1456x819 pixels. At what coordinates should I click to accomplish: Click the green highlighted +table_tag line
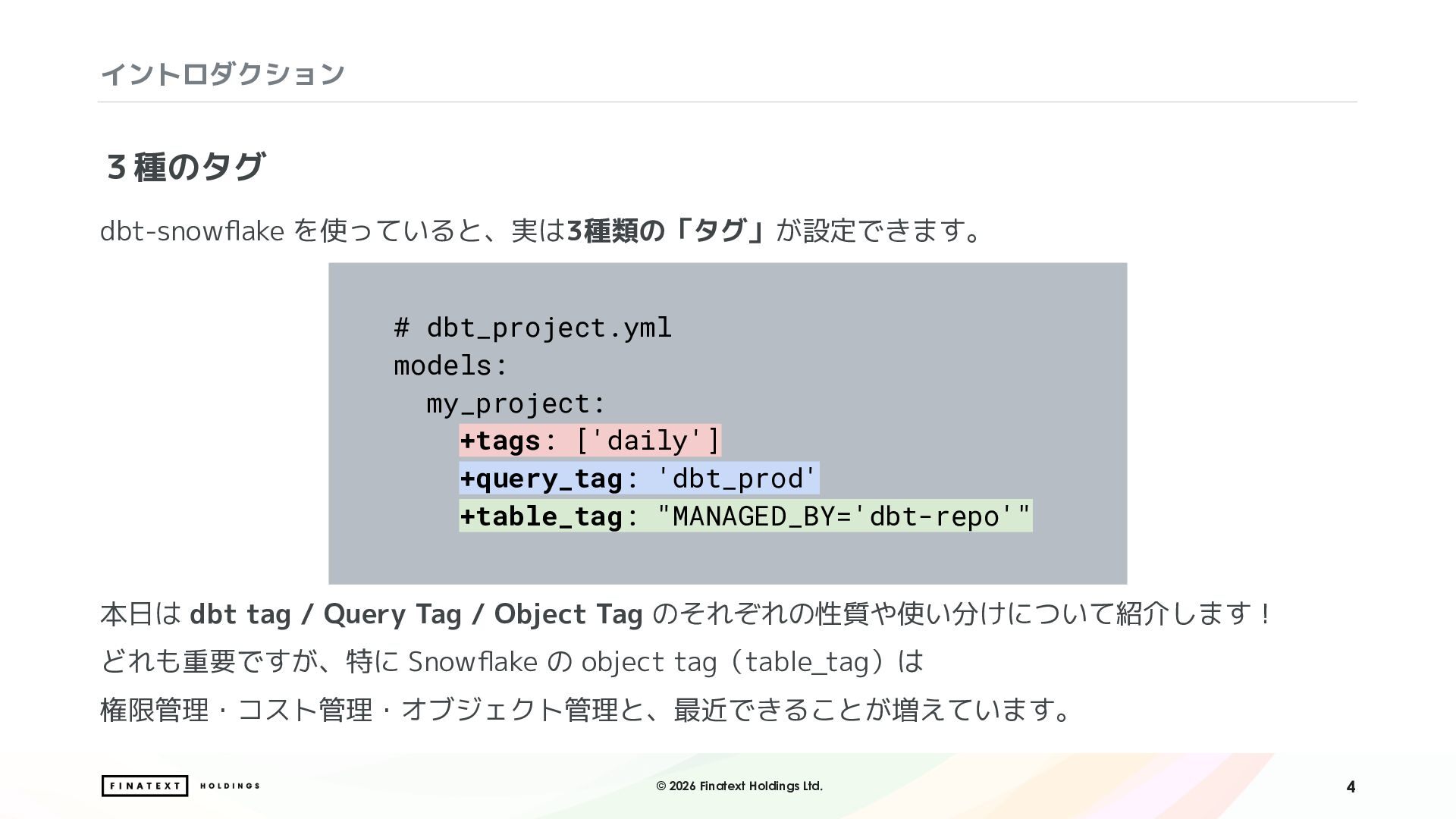click(x=745, y=516)
